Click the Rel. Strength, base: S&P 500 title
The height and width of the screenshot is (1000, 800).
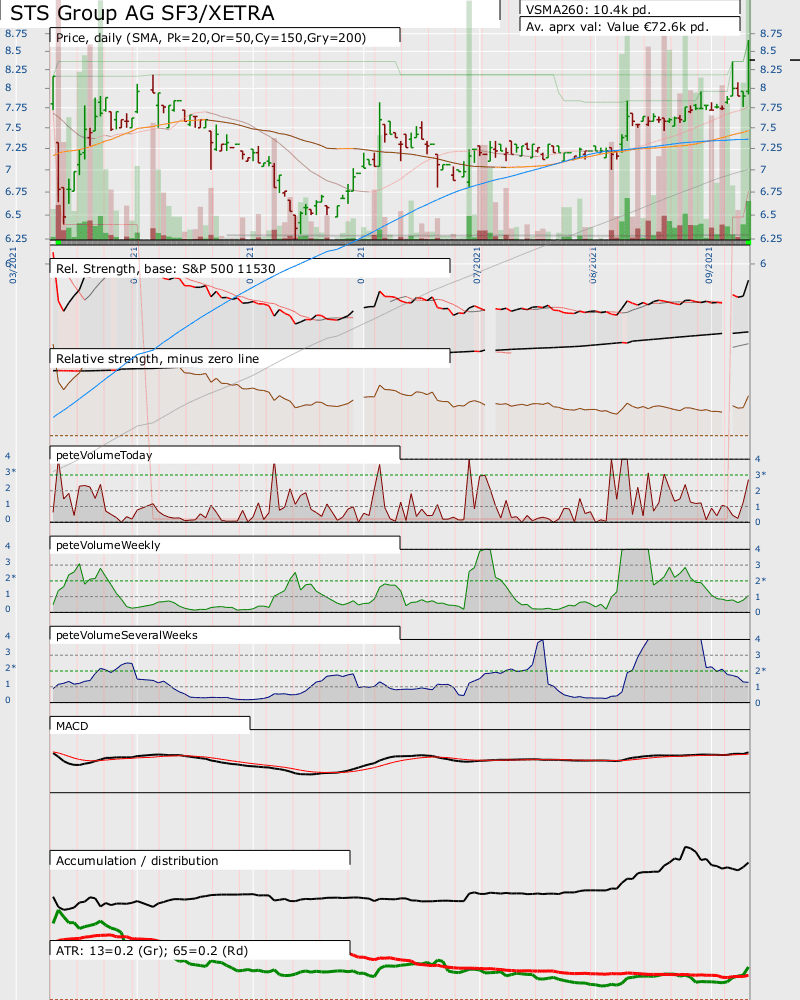166,269
